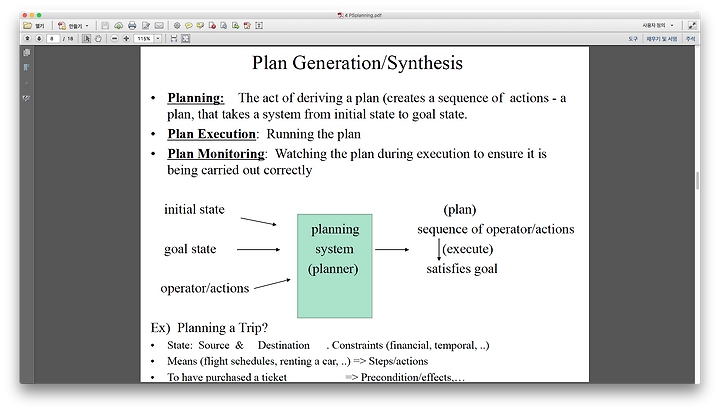Viewport: 720px width, 412px height.
Task: Click the scrolling page view icon
Action: coord(259,26)
